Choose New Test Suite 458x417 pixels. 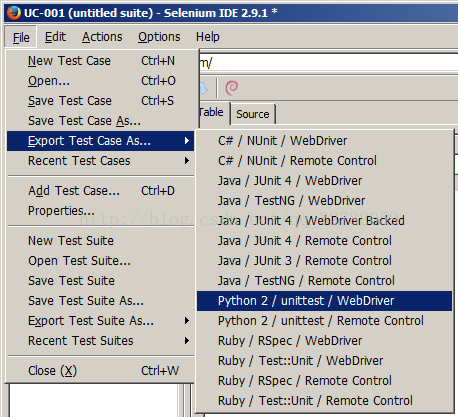[100, 241]
